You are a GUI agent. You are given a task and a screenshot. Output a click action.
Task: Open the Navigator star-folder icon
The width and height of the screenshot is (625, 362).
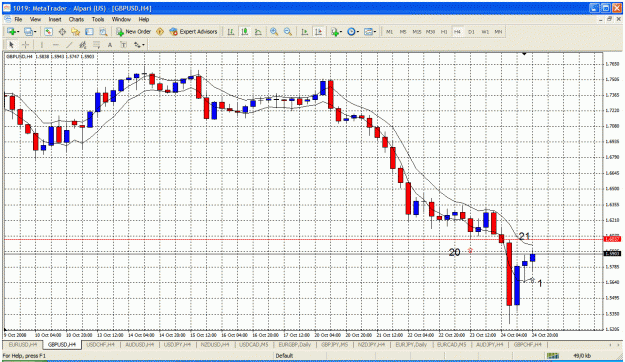(76, 31)
